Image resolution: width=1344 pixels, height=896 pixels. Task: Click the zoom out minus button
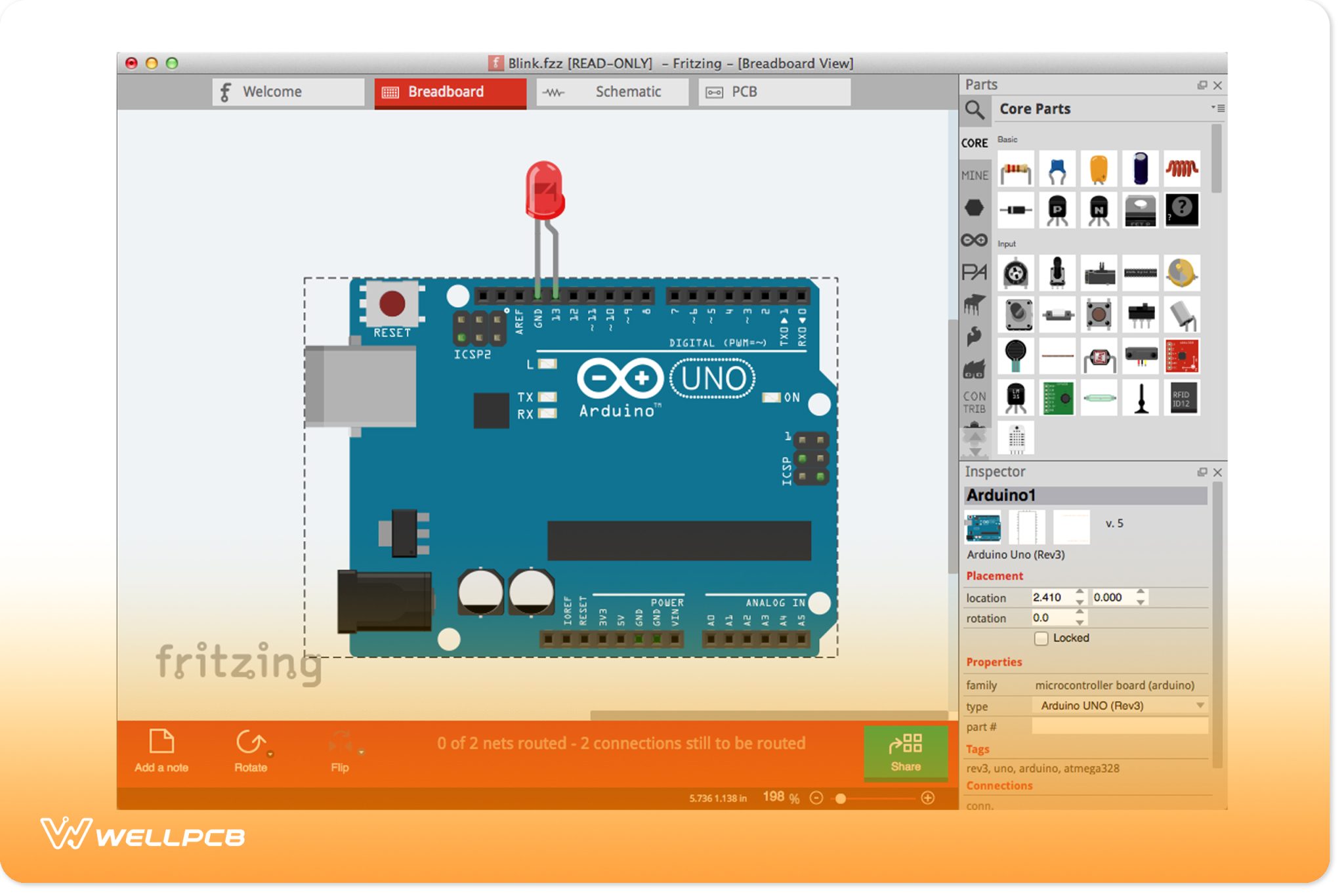click(816, 798)
